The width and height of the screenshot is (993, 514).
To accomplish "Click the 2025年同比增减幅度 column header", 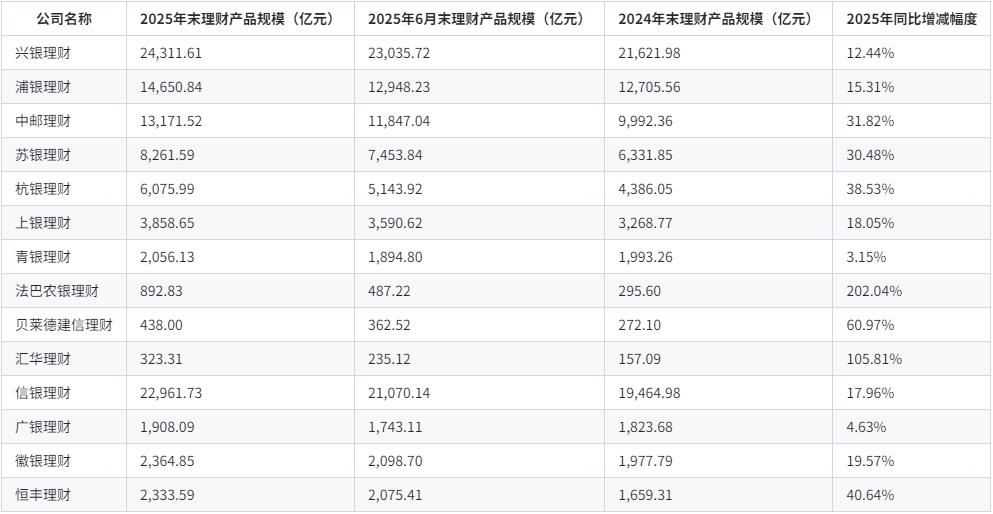I will (910, 19).
